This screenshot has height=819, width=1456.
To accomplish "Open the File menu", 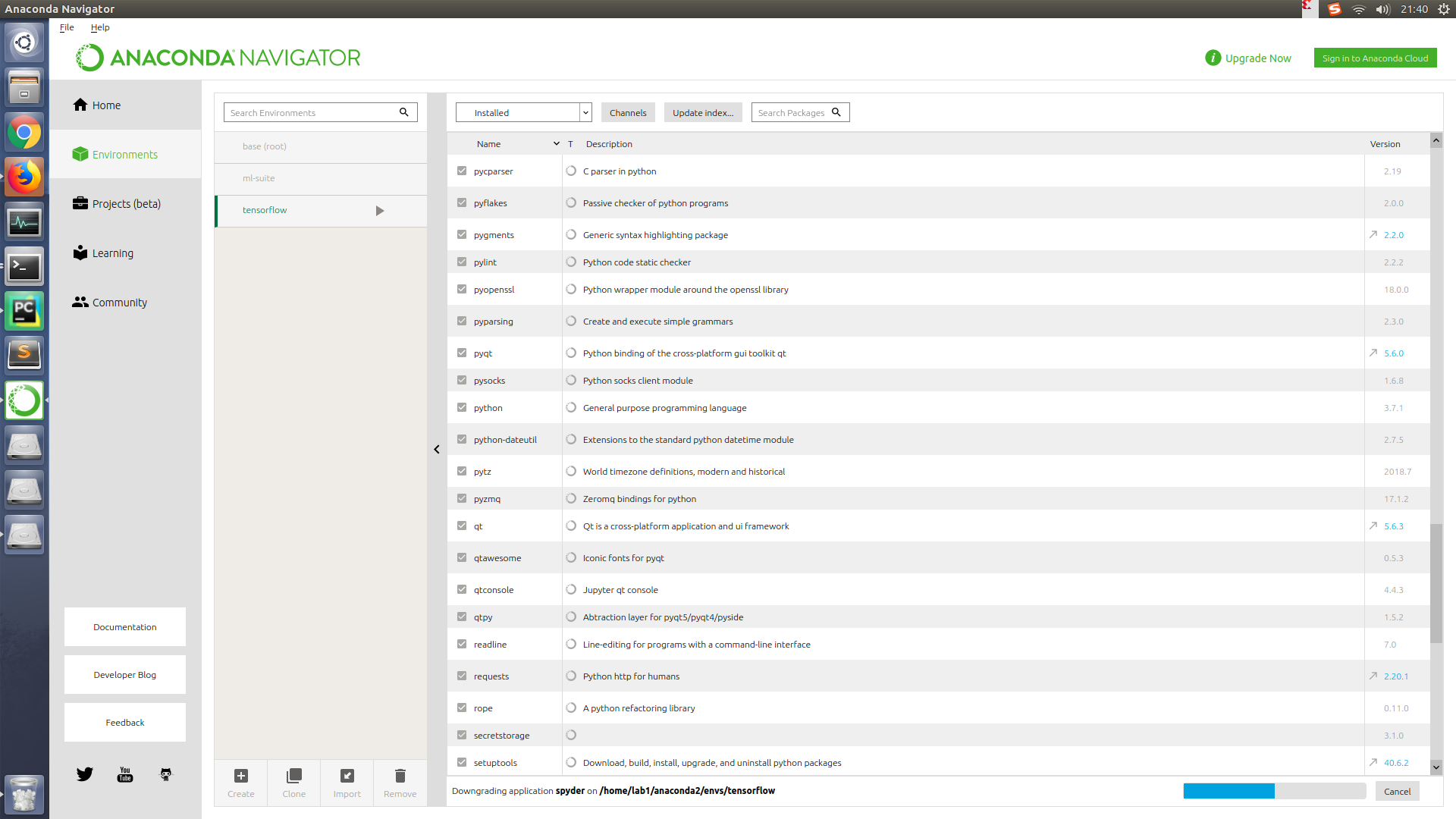I will point(67,27).
